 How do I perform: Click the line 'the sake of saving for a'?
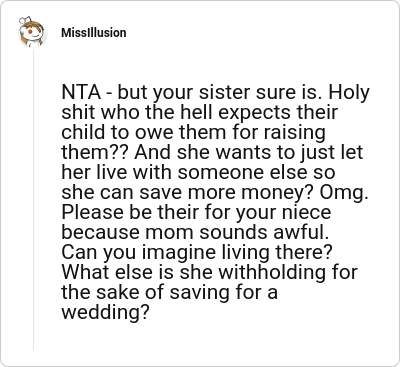169,293
